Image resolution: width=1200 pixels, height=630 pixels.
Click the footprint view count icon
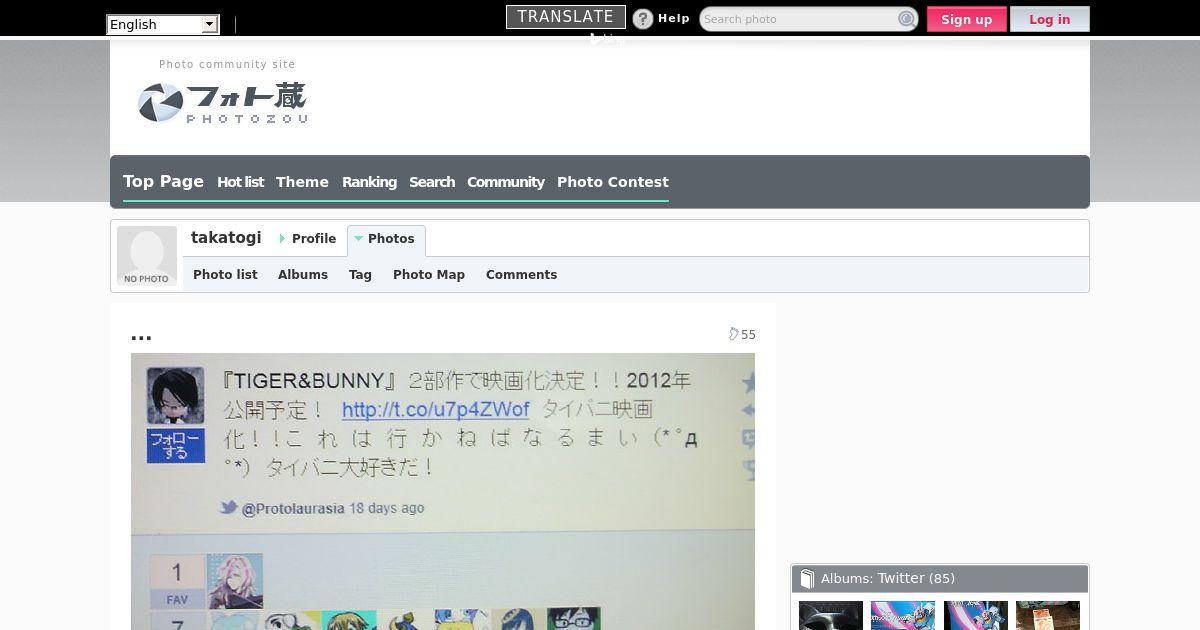pyautogui.click(x=733, y=334)
